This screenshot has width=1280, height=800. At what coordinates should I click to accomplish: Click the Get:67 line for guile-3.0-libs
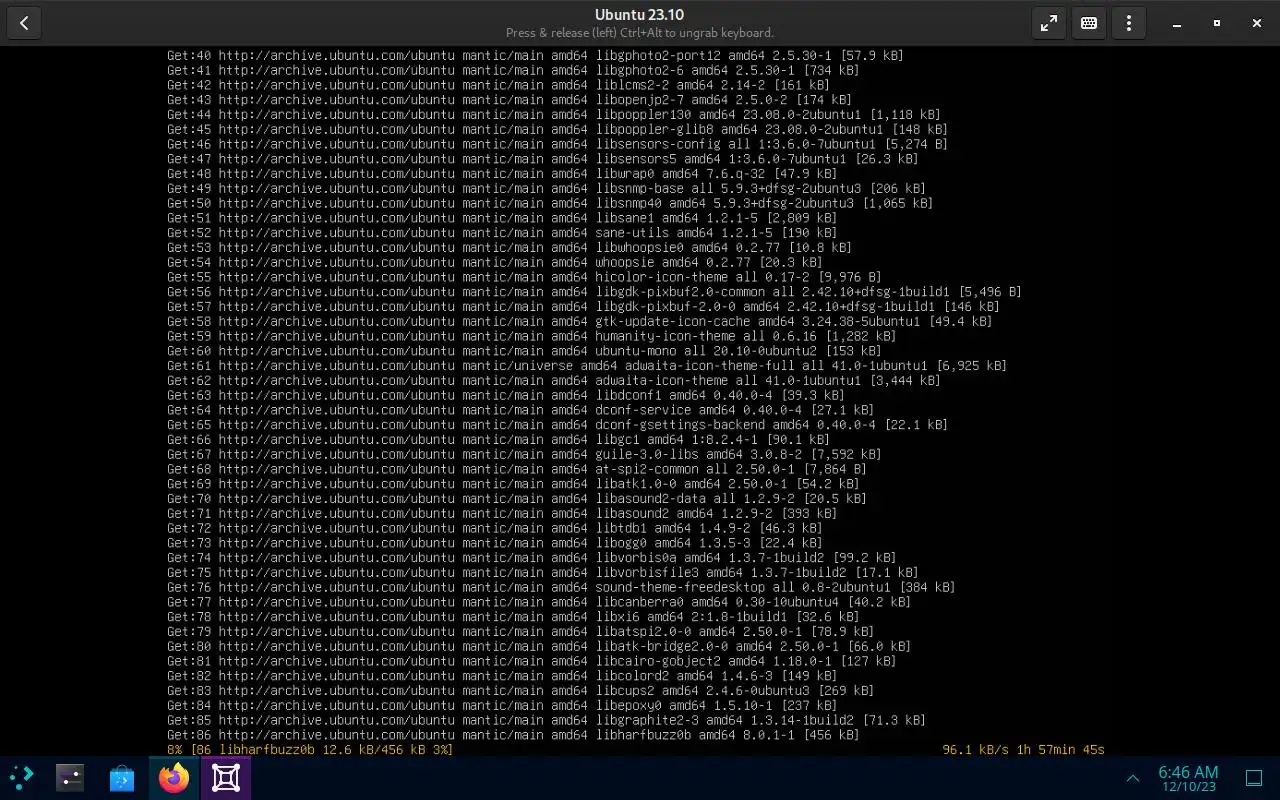point(524,454)
